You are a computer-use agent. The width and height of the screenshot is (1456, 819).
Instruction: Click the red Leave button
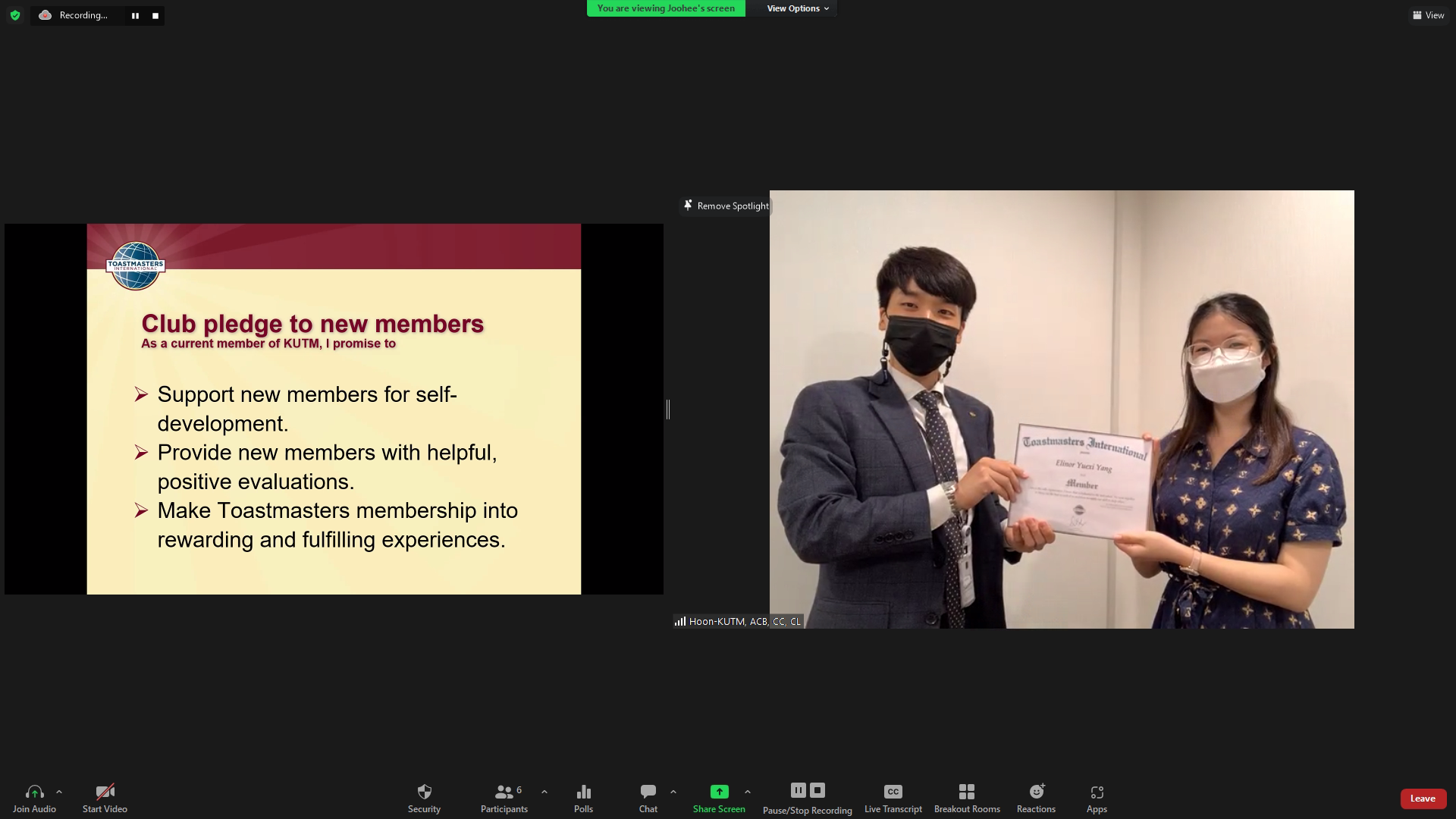1423,799
